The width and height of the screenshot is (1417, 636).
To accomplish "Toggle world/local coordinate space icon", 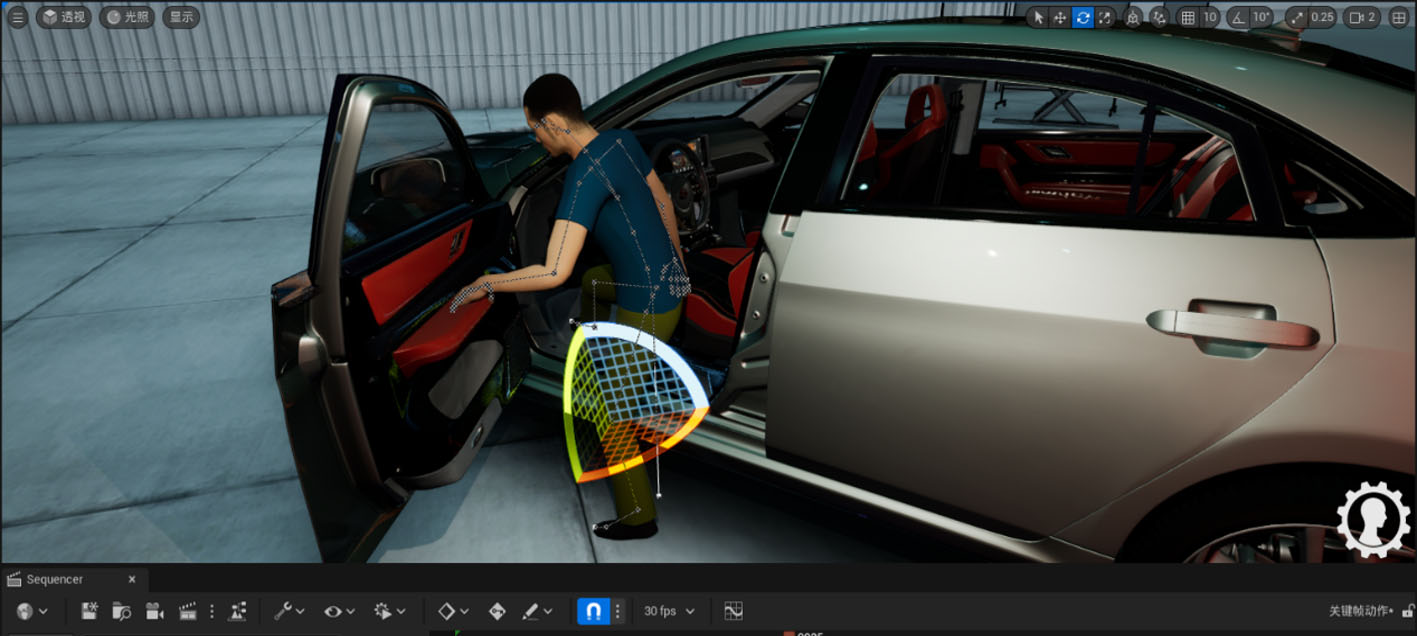I will coord(1133,17).
